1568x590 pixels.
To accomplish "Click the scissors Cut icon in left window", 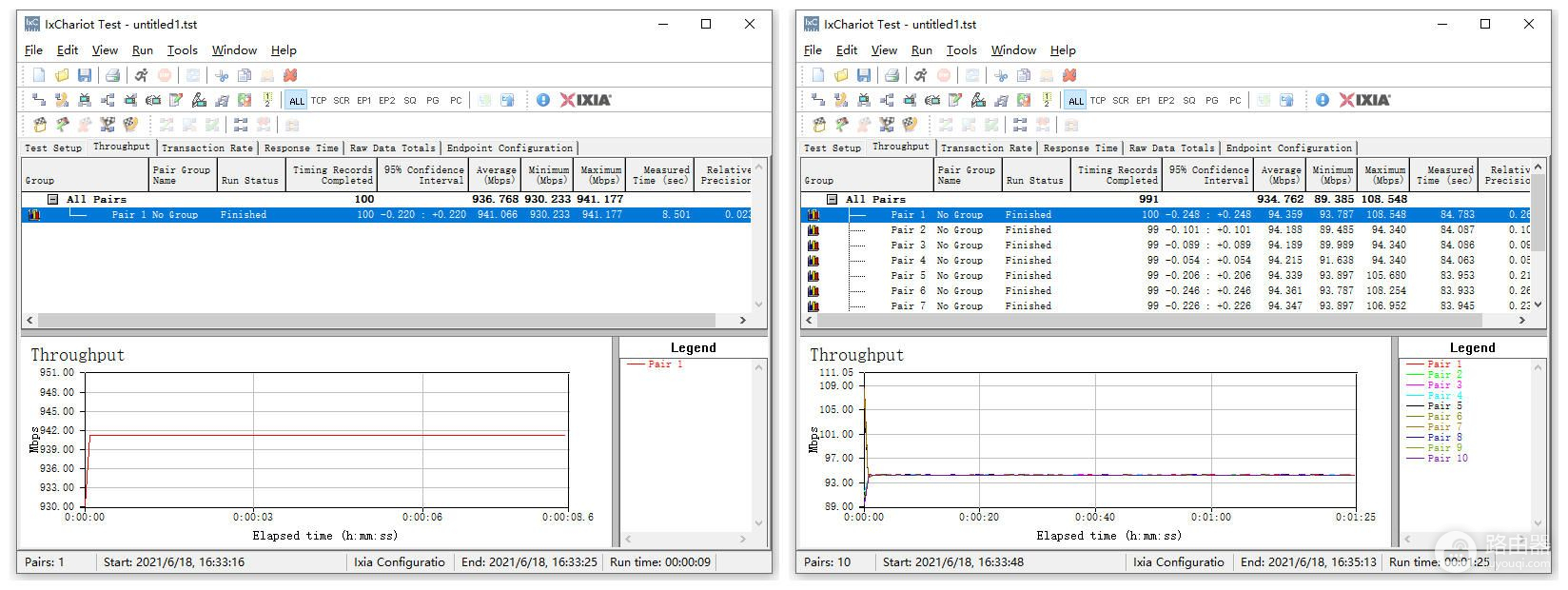I will click(x=222, y=75).
